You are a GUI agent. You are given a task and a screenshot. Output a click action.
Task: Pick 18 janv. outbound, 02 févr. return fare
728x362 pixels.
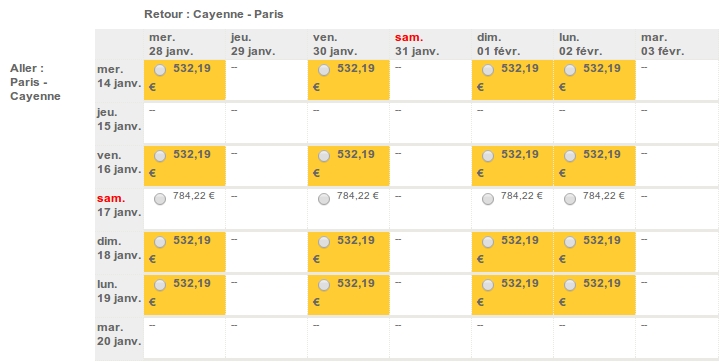click(570, 242)
